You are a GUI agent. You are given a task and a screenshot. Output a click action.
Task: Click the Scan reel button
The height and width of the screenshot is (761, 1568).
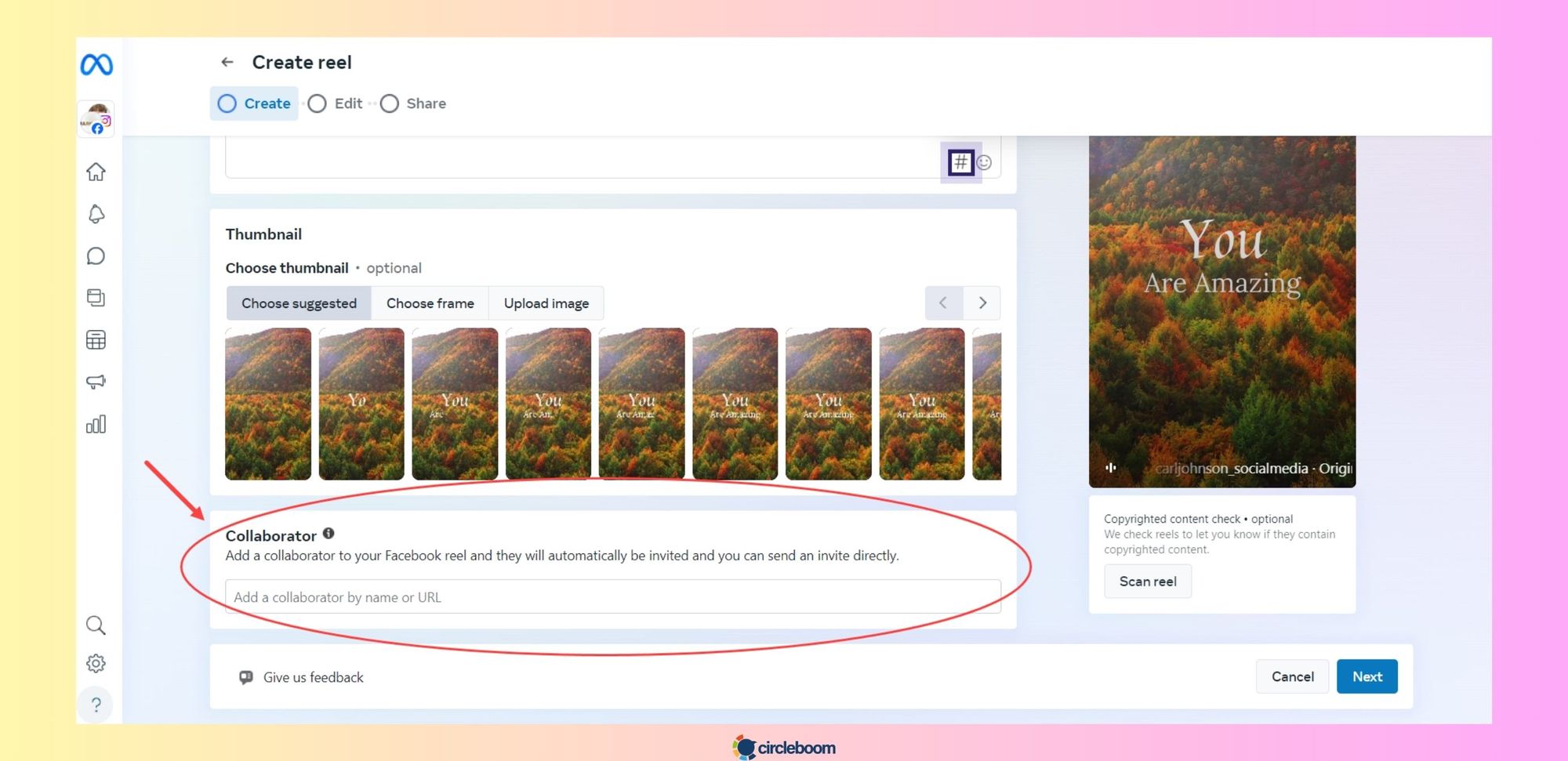[x=1148, y=581]
